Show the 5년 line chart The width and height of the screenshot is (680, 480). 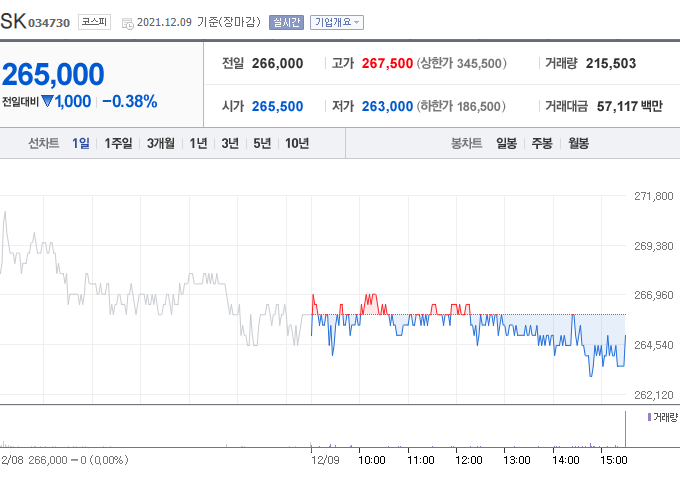262,143
